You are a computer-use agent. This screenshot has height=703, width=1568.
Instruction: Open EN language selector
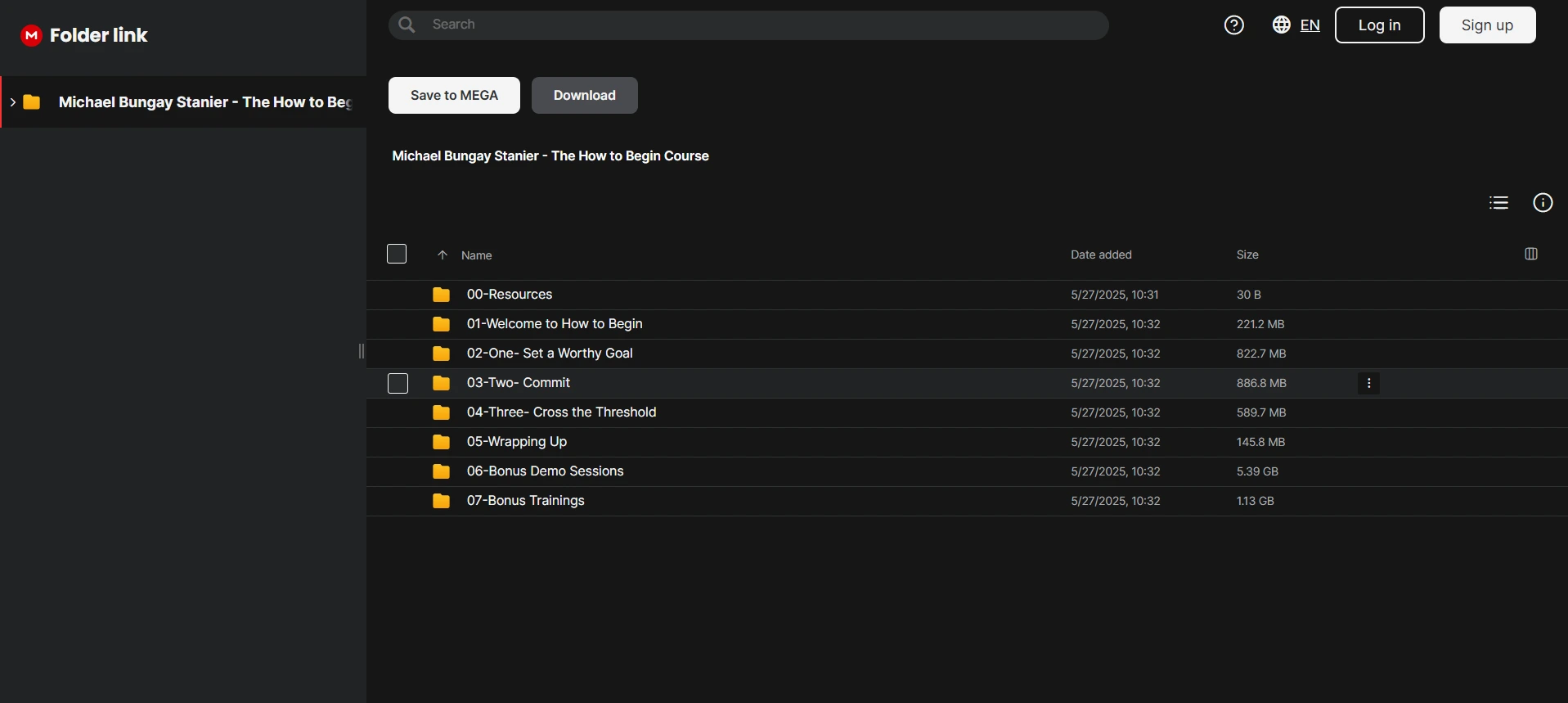tap(1310, 25)
